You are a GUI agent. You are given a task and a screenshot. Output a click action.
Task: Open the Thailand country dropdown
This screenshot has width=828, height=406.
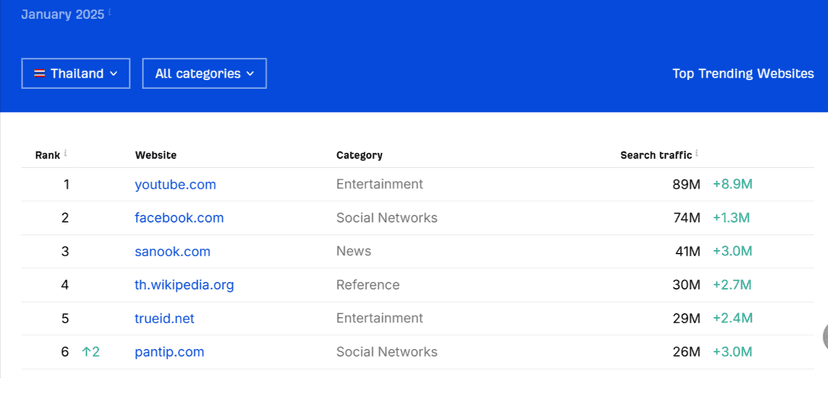click(x=76, y=73)
